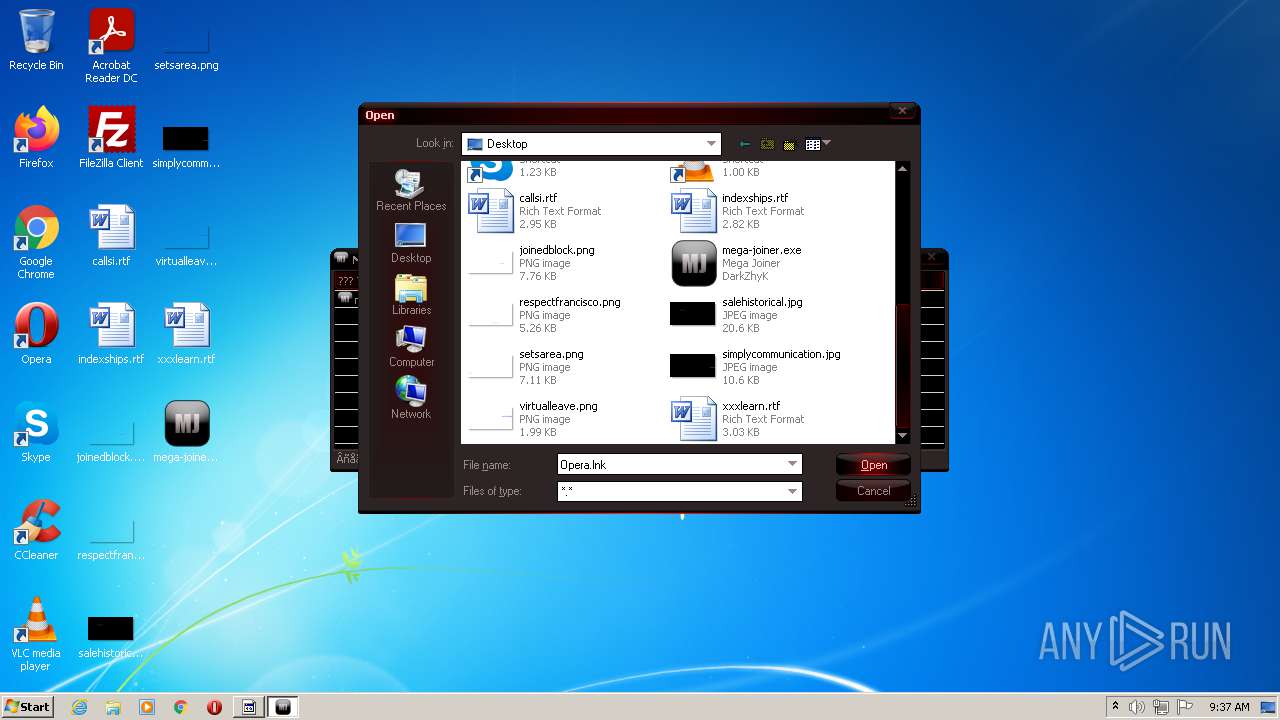Viewport: 1280px width, 720px height.
Task: Select xxxlearn.rtf desktop file icon
Action: pos(186,334)
